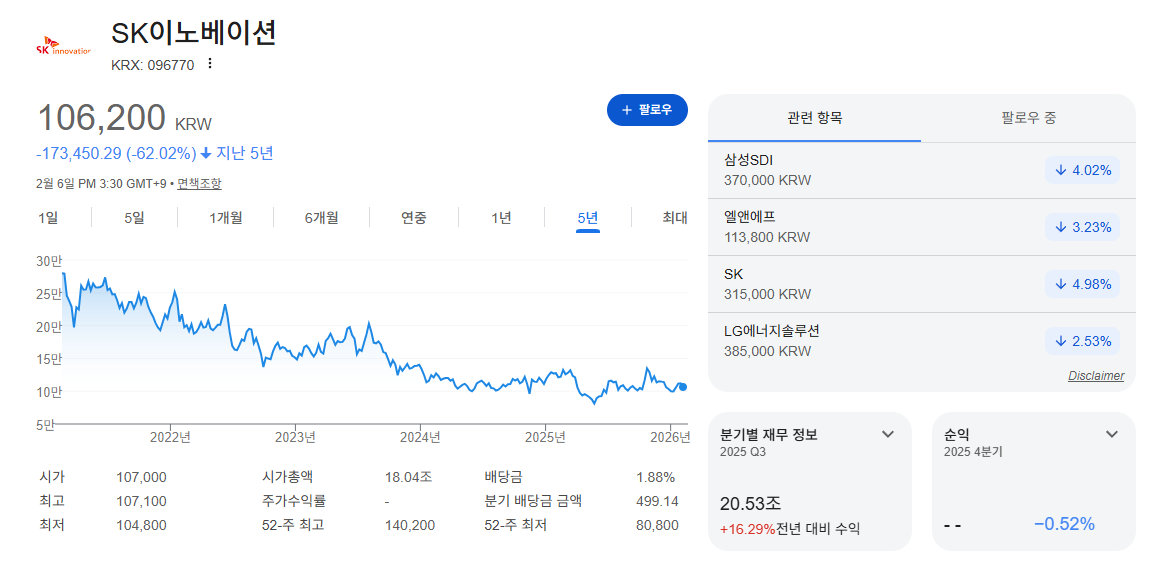
Task: Click the 4.02% down change badge
Action: (1082, 170)
